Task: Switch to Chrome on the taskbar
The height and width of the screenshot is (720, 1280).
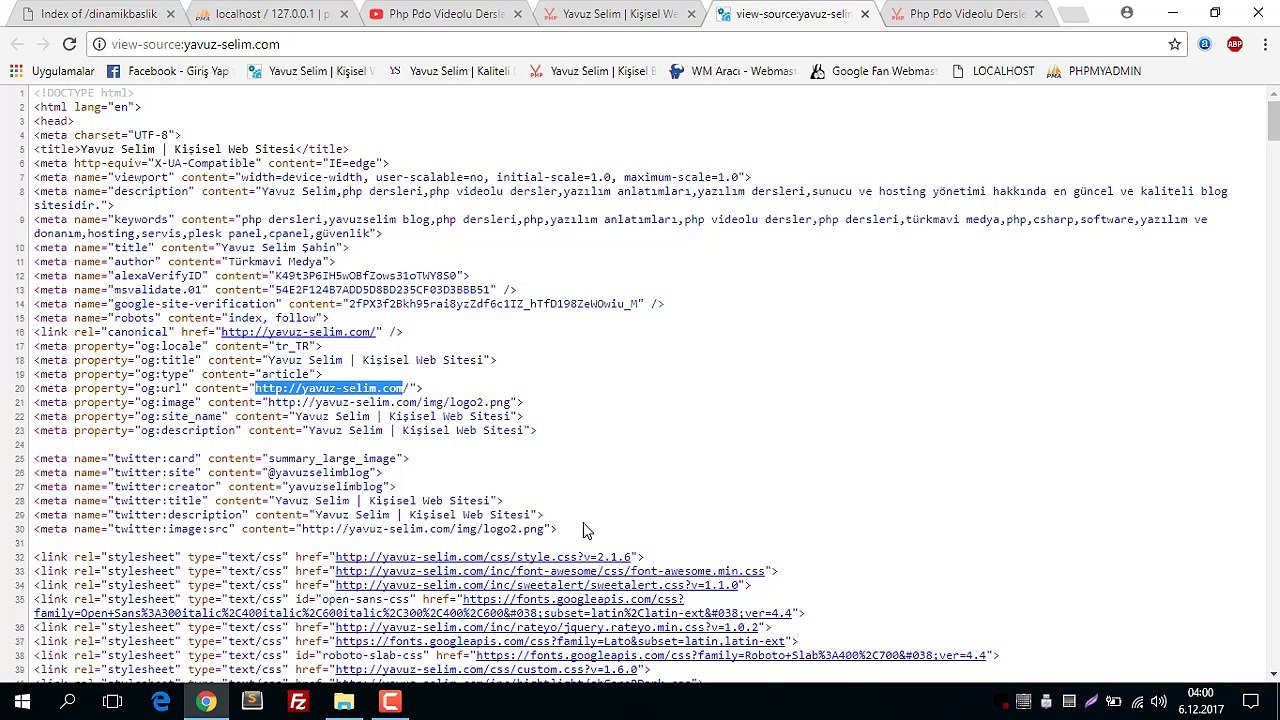Action: point(206,702)
